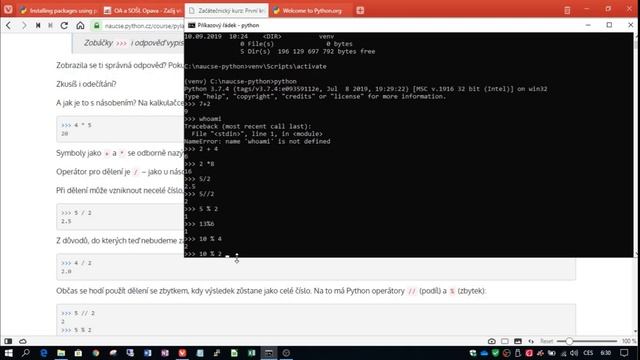640x360 pixels.
Task: Switch to Command Prompt in the taskbar
Action: coord(269,353)
